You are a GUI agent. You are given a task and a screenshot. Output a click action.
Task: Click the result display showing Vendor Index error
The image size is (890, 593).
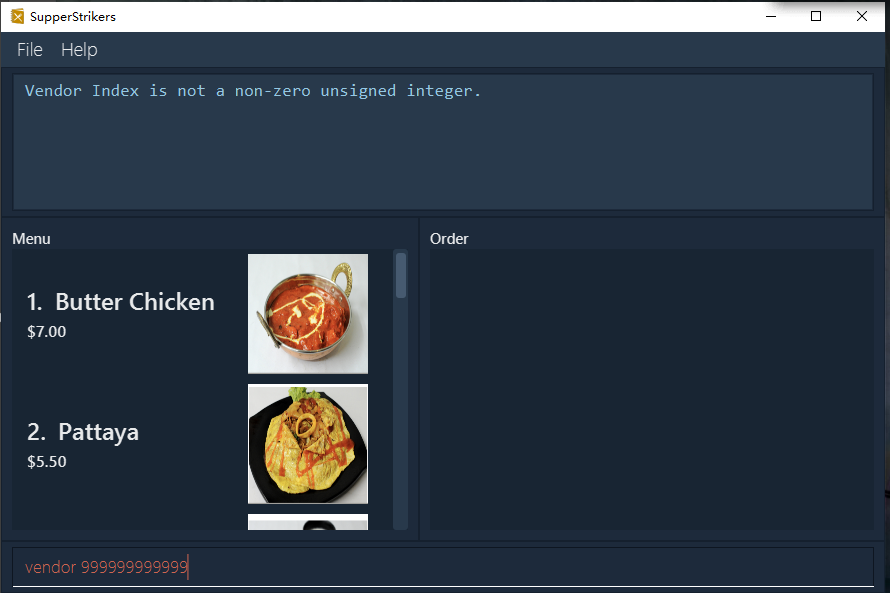[443, 142]
